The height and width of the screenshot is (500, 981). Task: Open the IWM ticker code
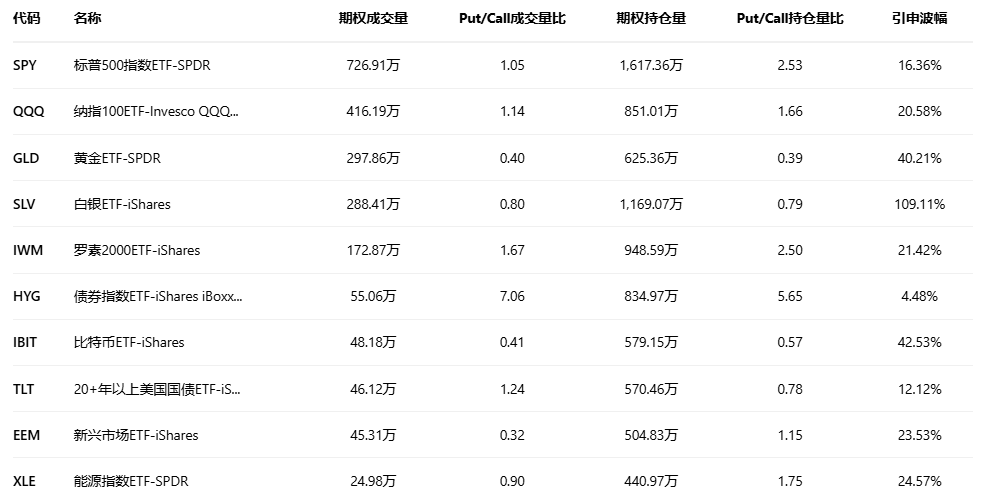tap(28, 250)
